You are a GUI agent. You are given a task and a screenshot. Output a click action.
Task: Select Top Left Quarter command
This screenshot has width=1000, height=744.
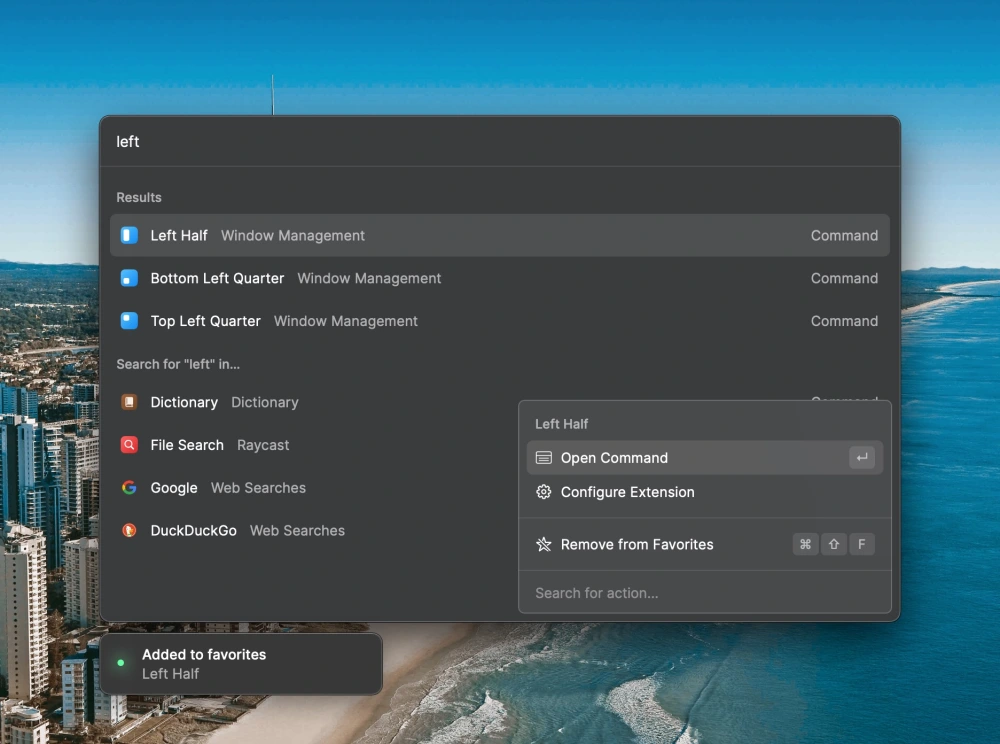coord(500,321)
